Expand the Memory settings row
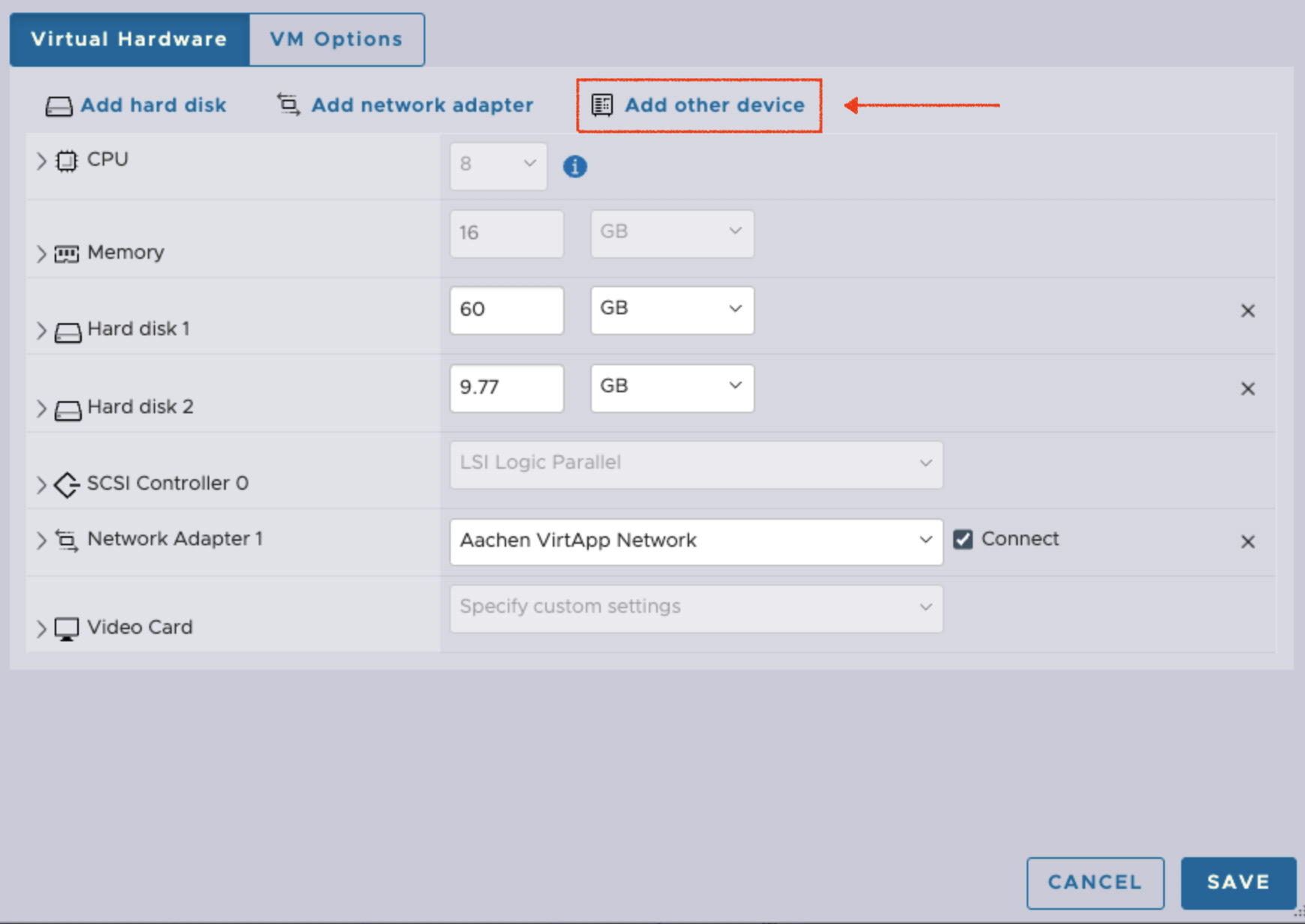The height and width of the screenshot is (924, 1305). point(41,253)
